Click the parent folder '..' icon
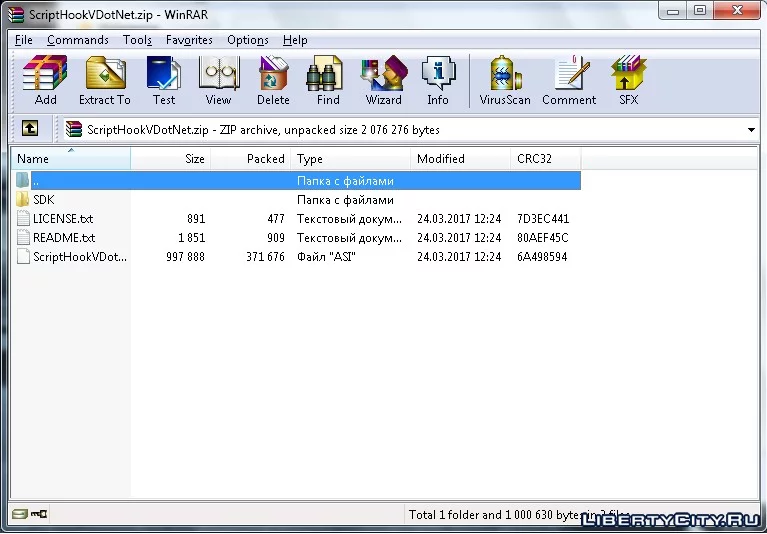Screen dimensions: 767x534 click(23, 180)
